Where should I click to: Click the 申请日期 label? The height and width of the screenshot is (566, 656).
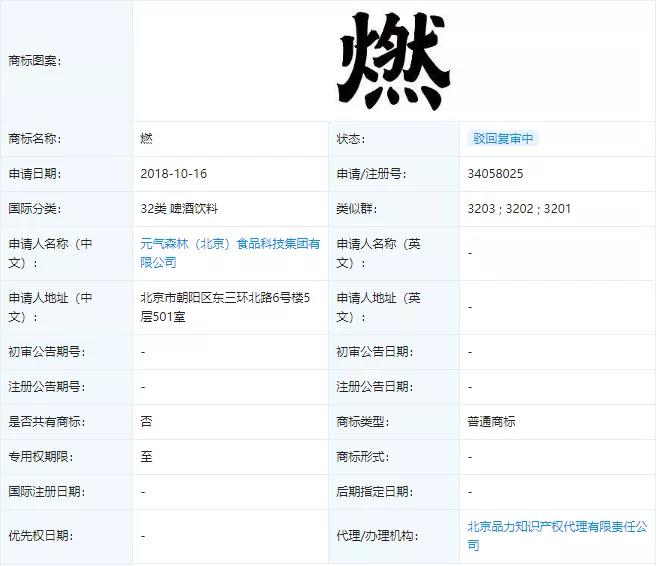[35, 174]
